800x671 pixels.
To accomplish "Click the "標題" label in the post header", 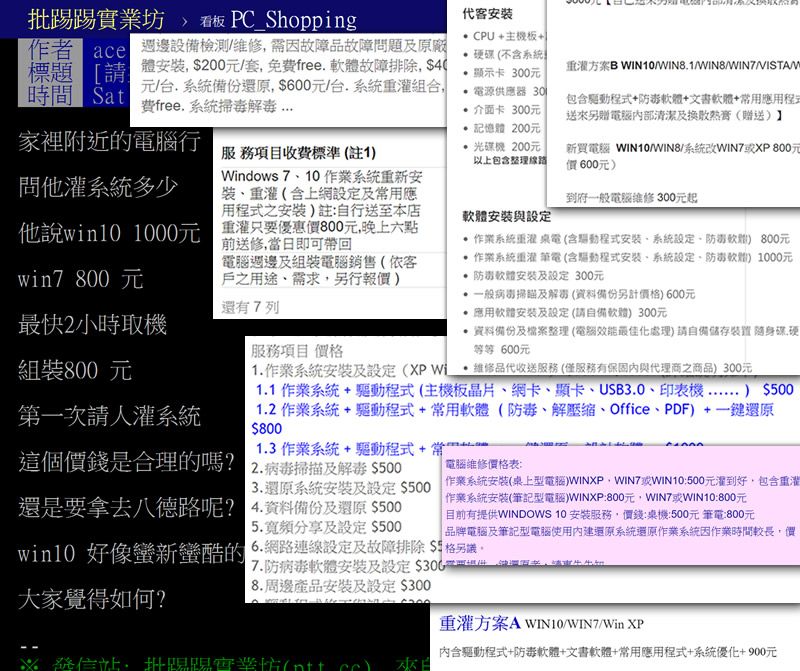I will (50, 72).
